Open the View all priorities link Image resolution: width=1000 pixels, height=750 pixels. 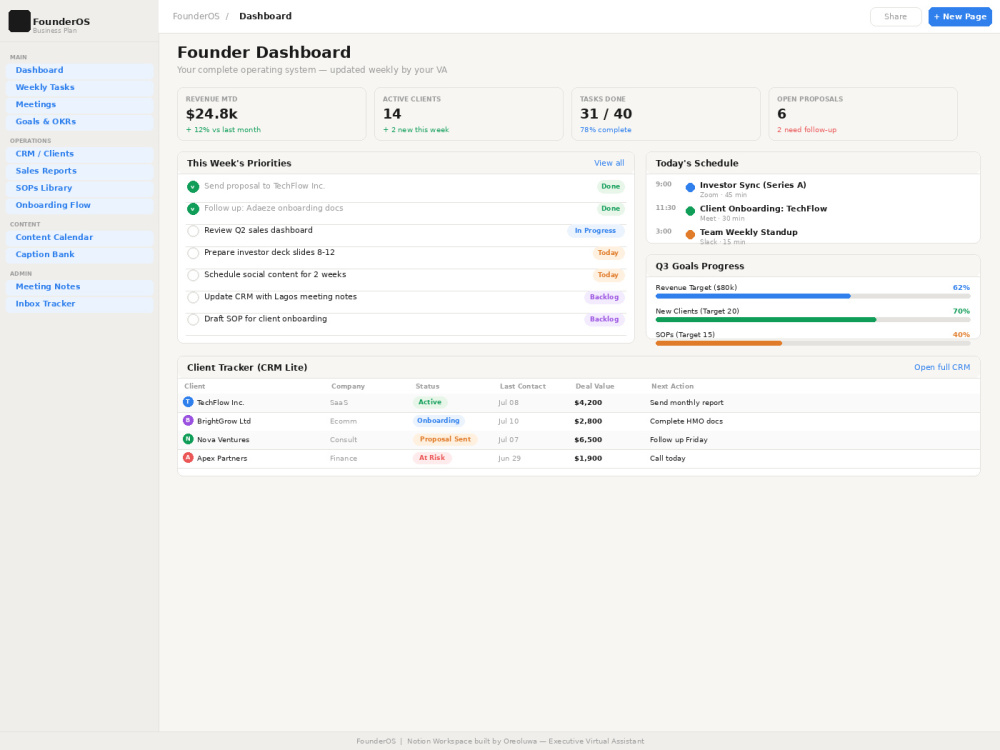(609, 163)
